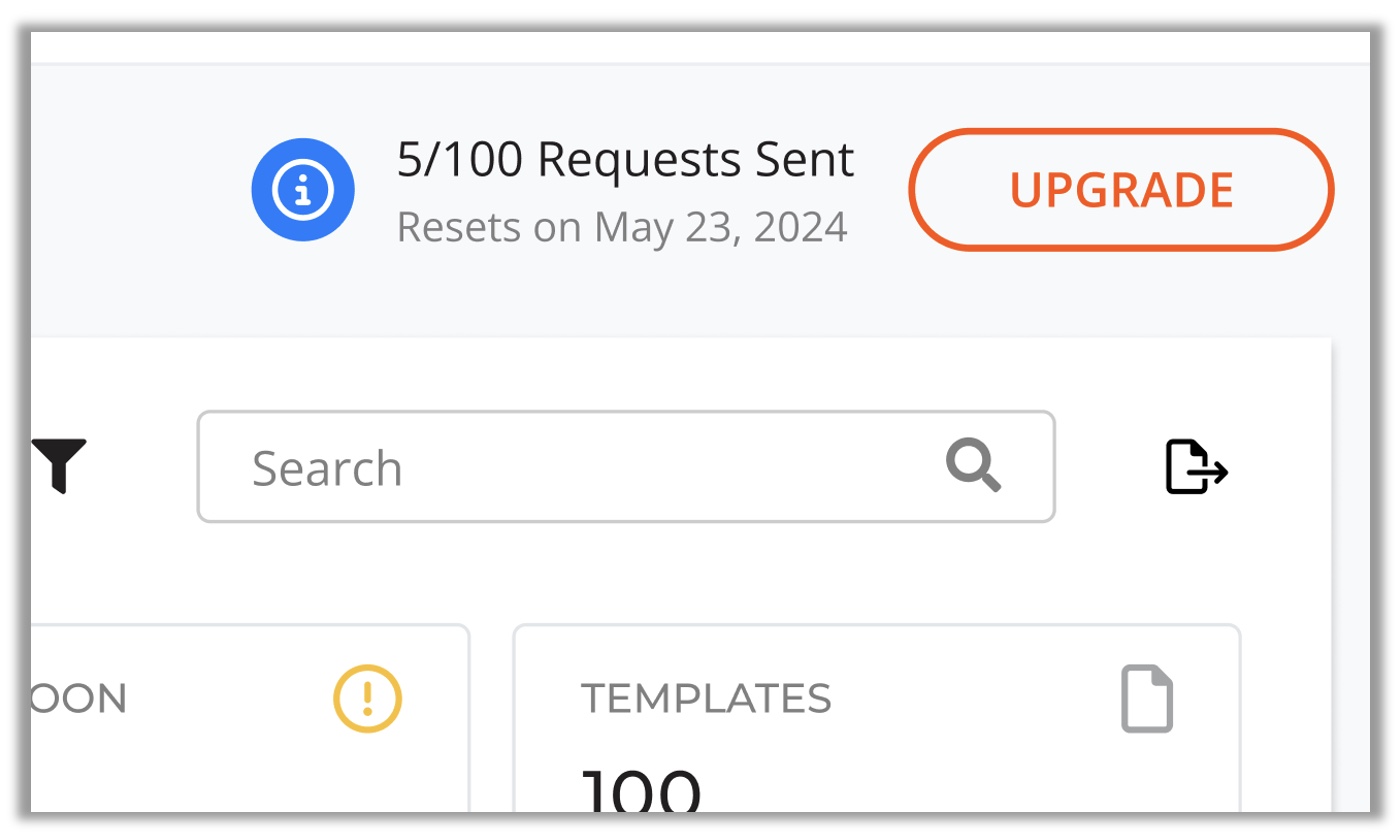The height and width of the screenshot is (840, 1398).
Task: Click the white 'i' in the blue circle
Action: (303, 190)
